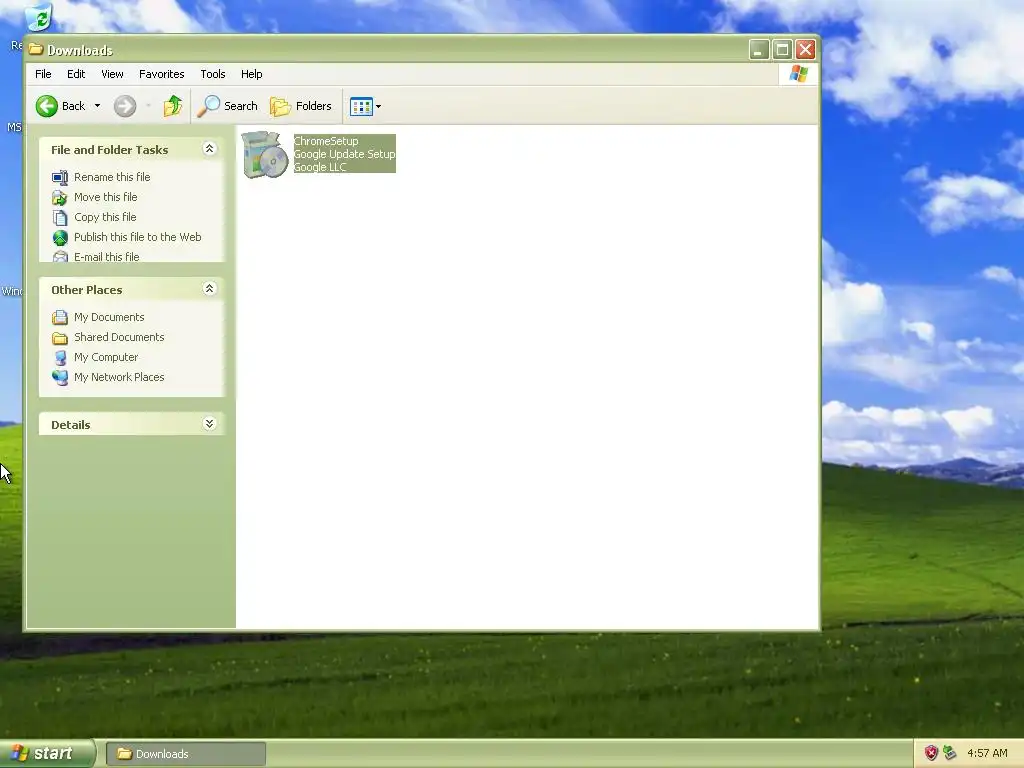The image size is (1024, 768).
Task: Click the Copy this file icon
Action: 60,217
